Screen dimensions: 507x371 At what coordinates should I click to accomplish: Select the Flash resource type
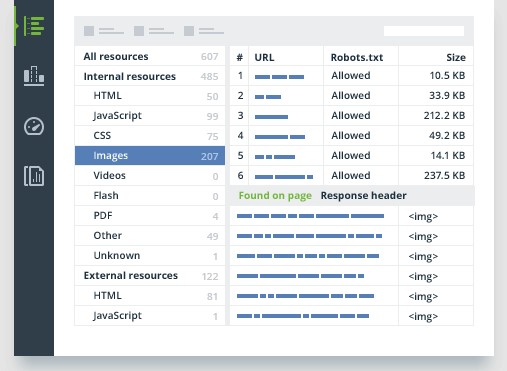tap(150, 196)
